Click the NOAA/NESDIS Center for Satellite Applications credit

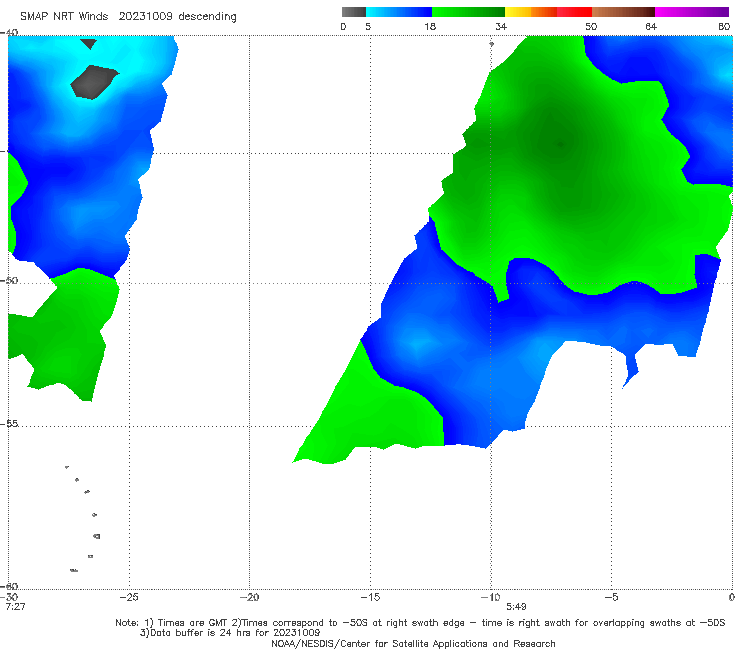pyautogui.click(x=413, y=644)
